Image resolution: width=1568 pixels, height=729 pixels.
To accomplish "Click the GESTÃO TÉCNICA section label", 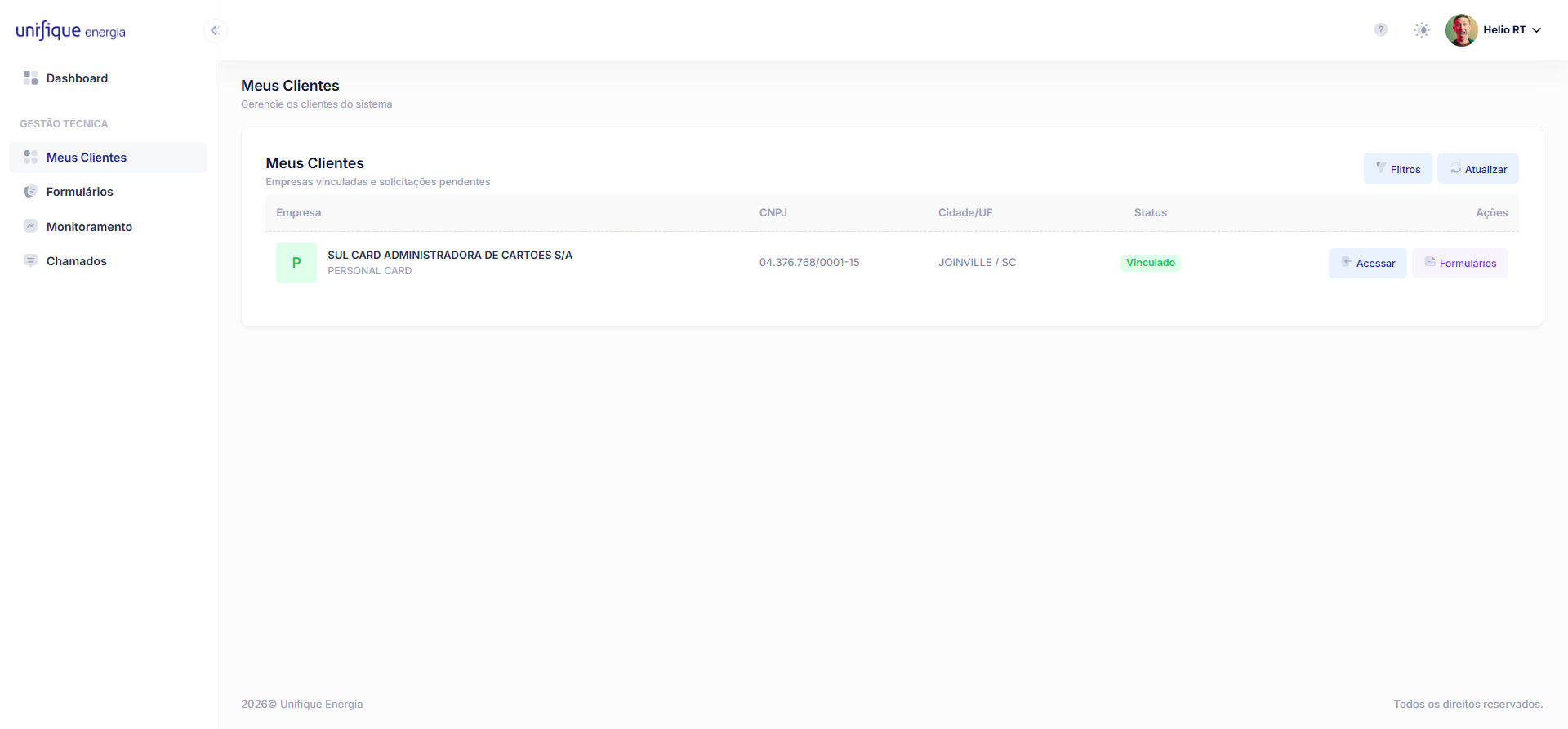I will tap(64, 124).
